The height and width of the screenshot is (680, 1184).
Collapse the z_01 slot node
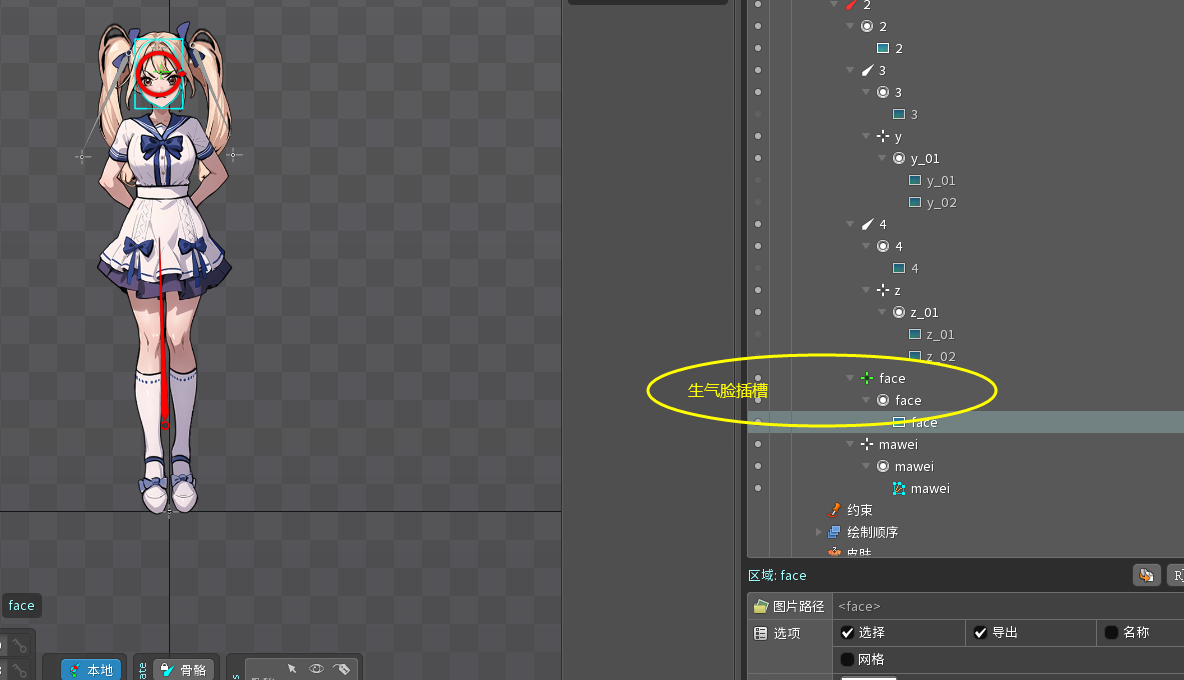(883, 312)
